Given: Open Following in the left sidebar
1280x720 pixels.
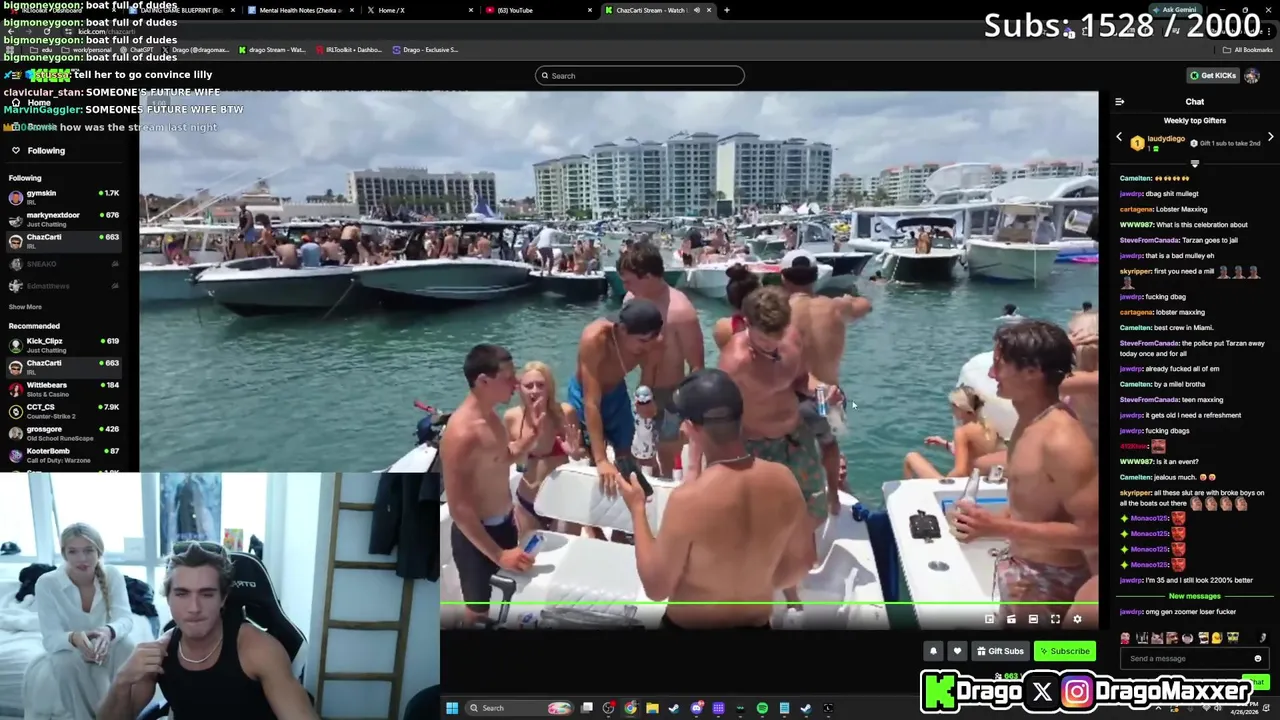Looking at the screenshot, I should (x=46, y=151).
